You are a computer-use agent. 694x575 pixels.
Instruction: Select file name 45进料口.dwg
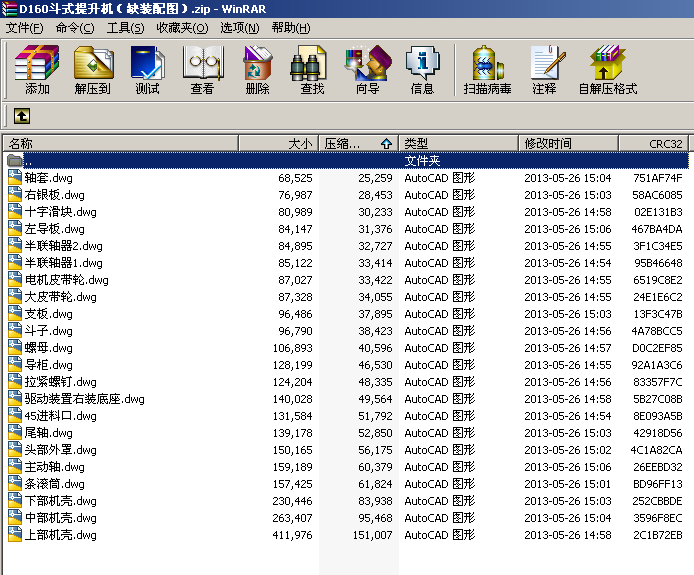point(61,416)
